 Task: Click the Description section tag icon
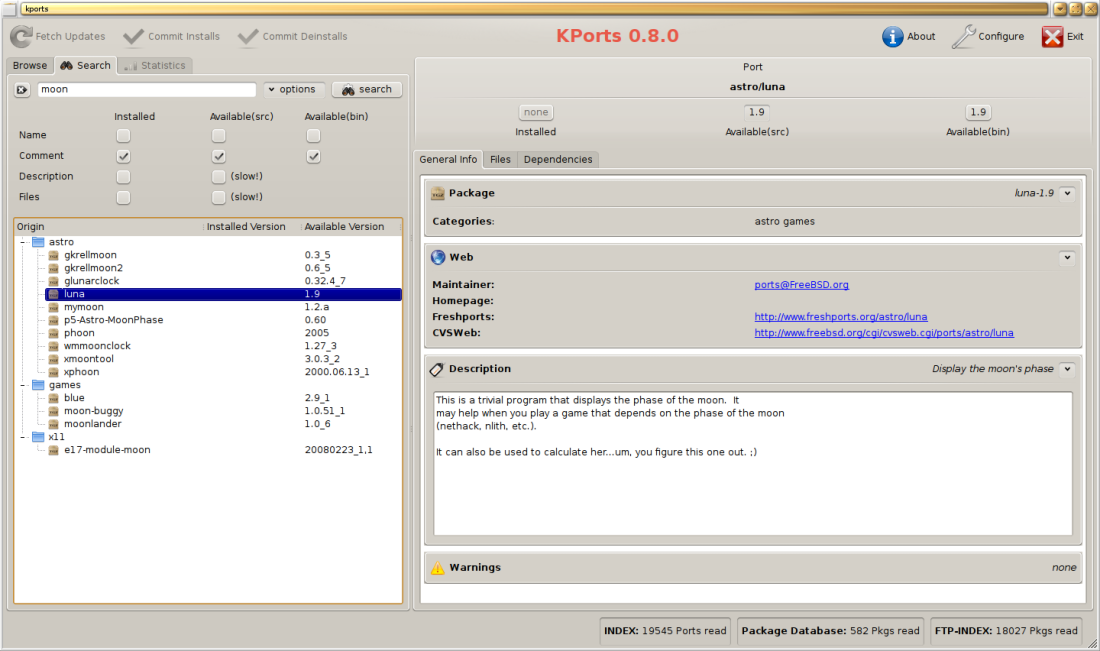click(x=437, y=369)
